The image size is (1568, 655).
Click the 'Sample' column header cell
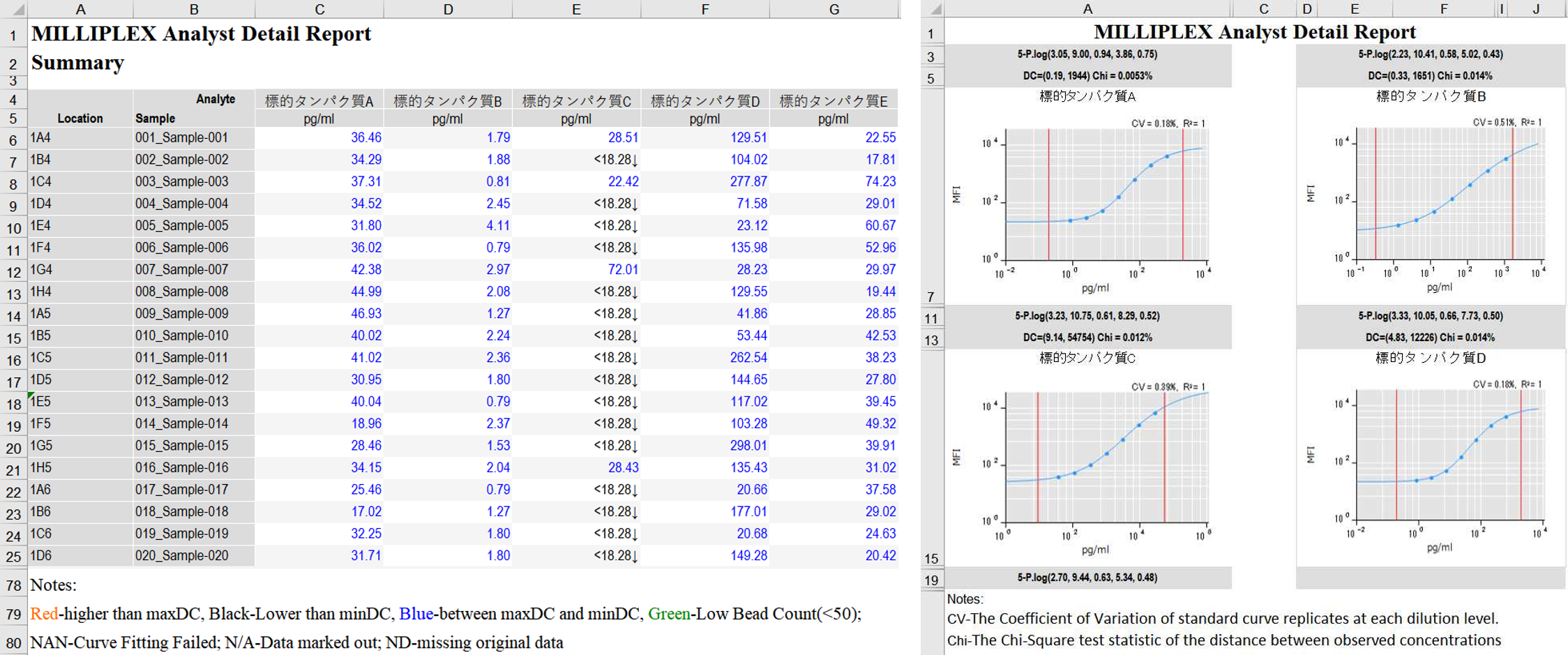coord(194,118)
